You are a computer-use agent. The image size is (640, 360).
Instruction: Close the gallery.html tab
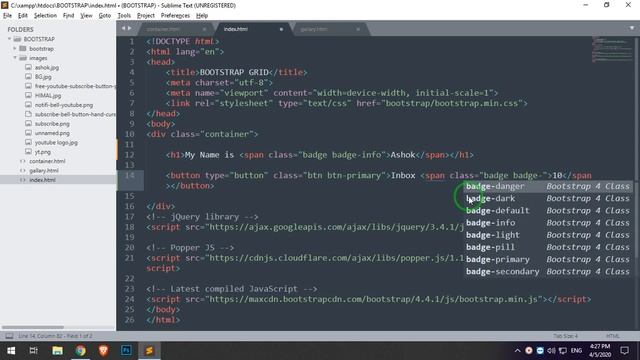click(x=358, y=29)
